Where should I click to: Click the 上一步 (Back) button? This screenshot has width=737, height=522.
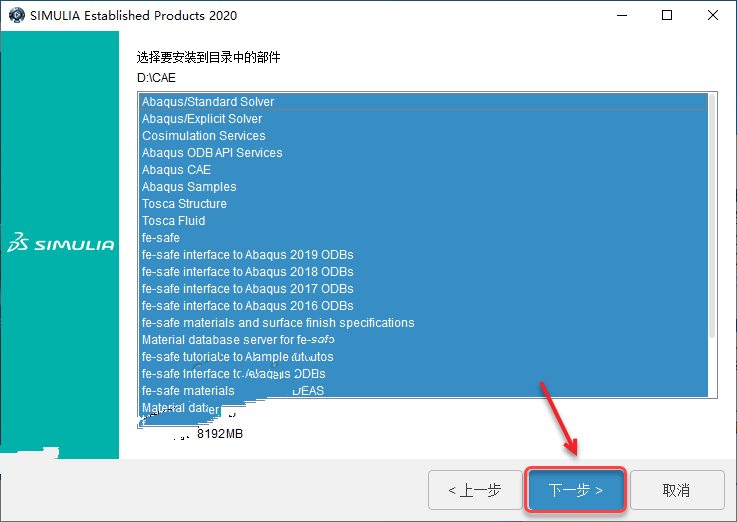tap(475, 490)
